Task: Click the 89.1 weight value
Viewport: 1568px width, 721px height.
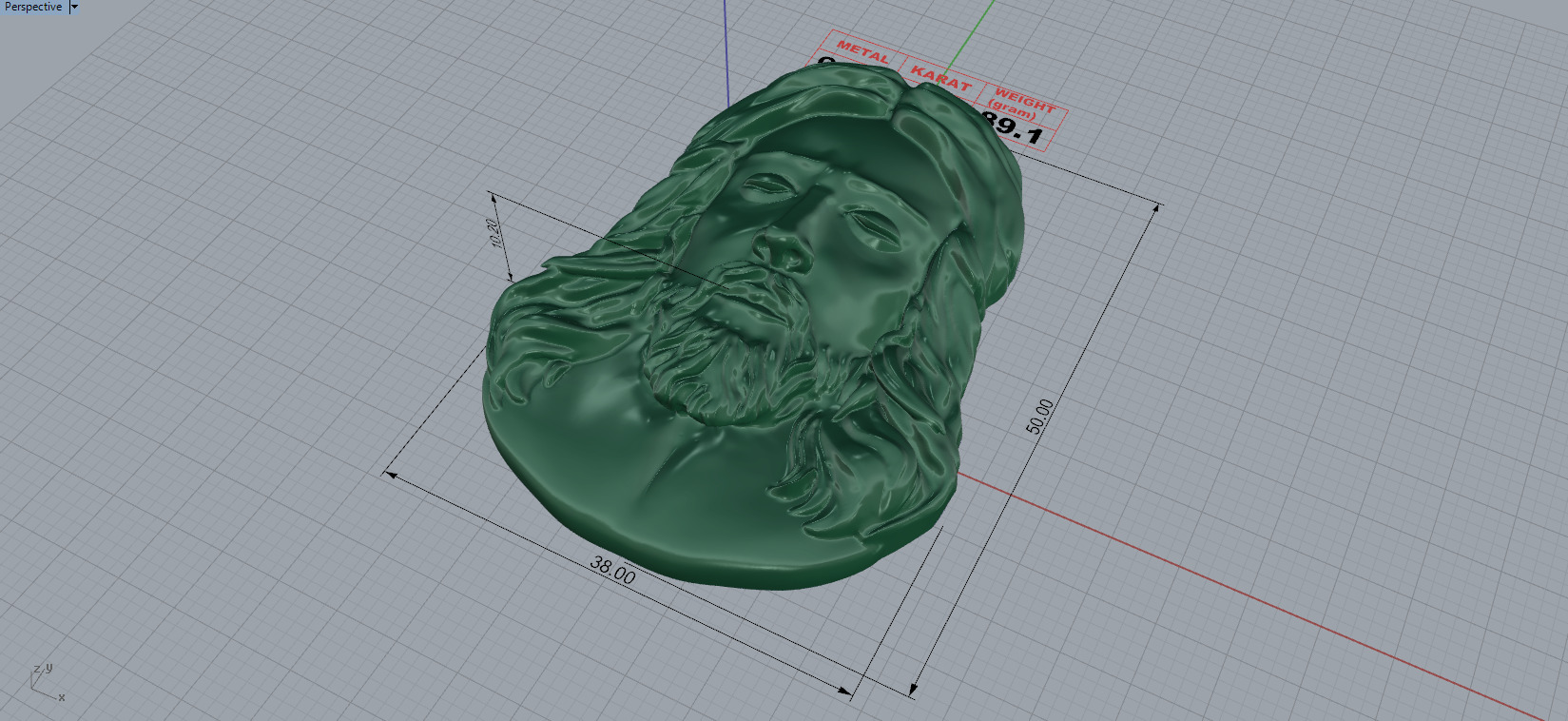Action: point(1012,127)
